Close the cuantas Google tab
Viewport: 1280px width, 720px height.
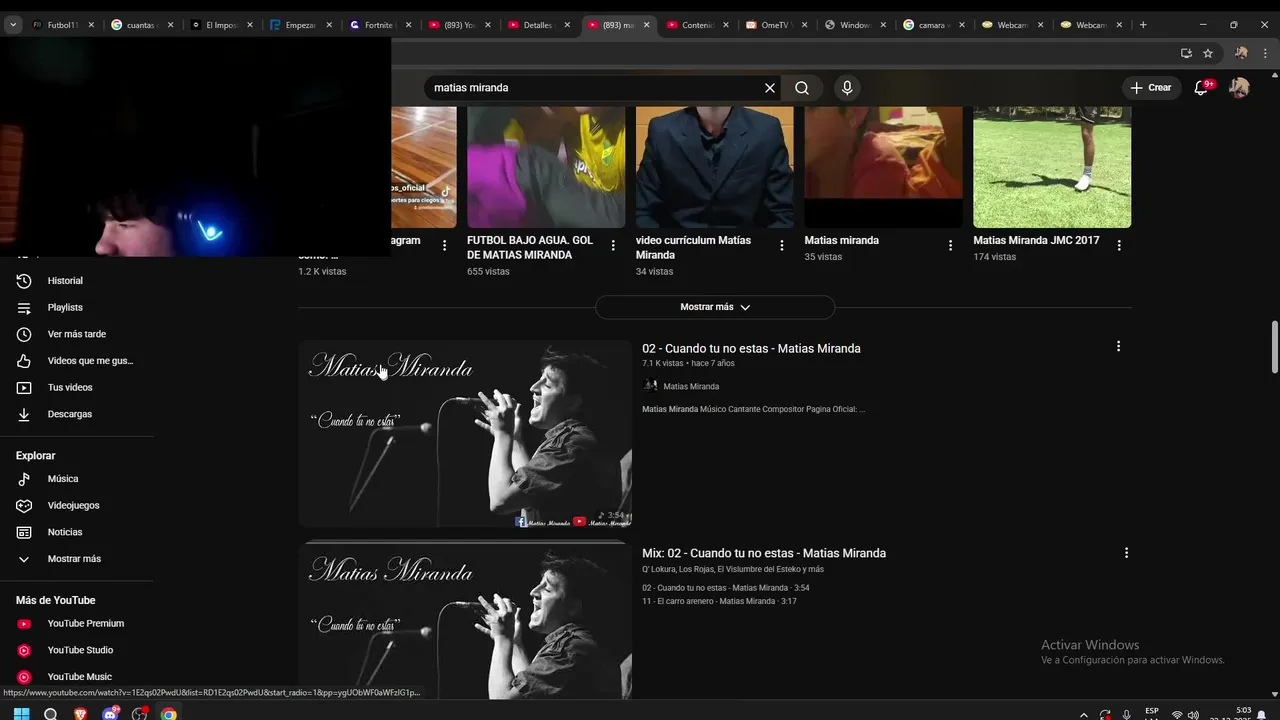170,25
